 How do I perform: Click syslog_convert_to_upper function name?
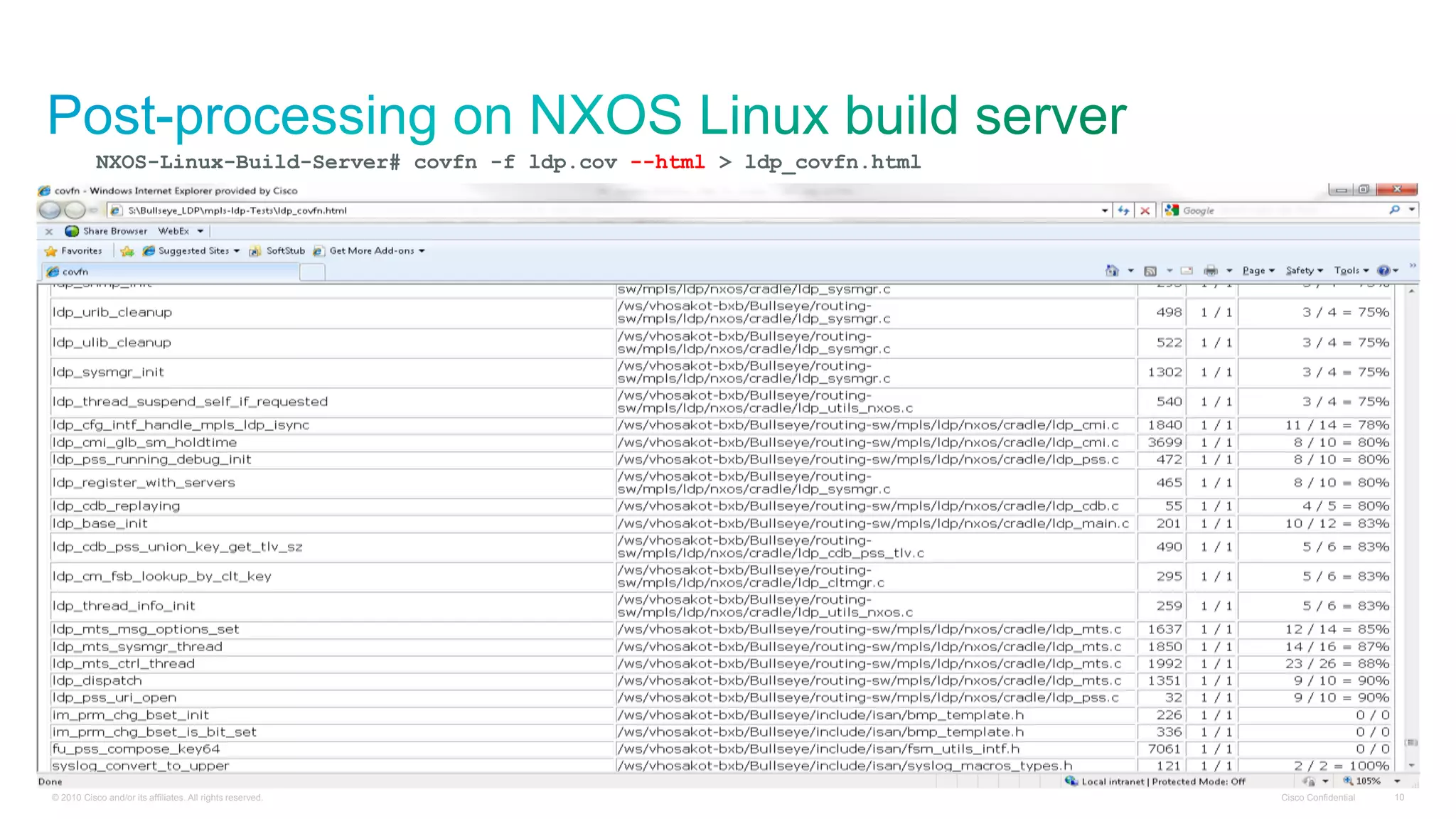pos(140,766)
